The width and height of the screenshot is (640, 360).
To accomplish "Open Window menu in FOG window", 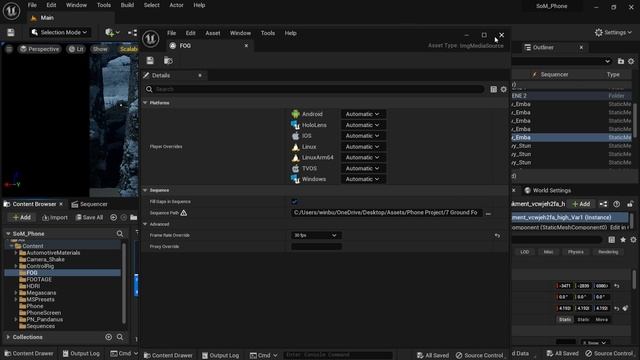I will [240, 33].
